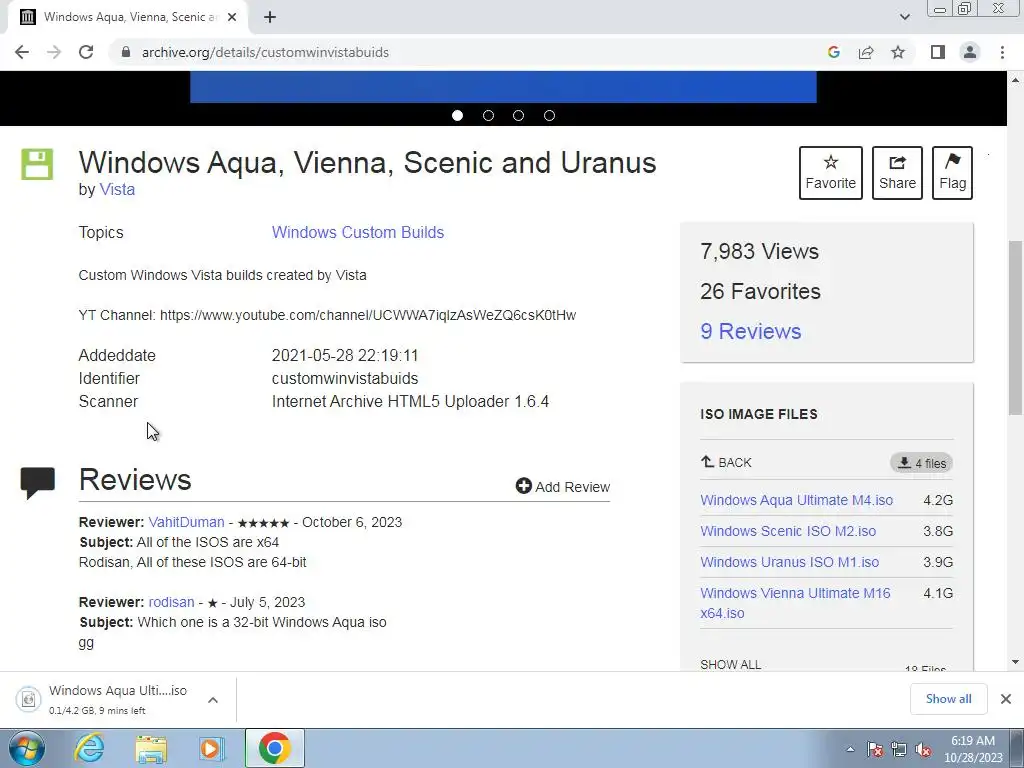Click the browser forward arrow

[x=54, y=52]
